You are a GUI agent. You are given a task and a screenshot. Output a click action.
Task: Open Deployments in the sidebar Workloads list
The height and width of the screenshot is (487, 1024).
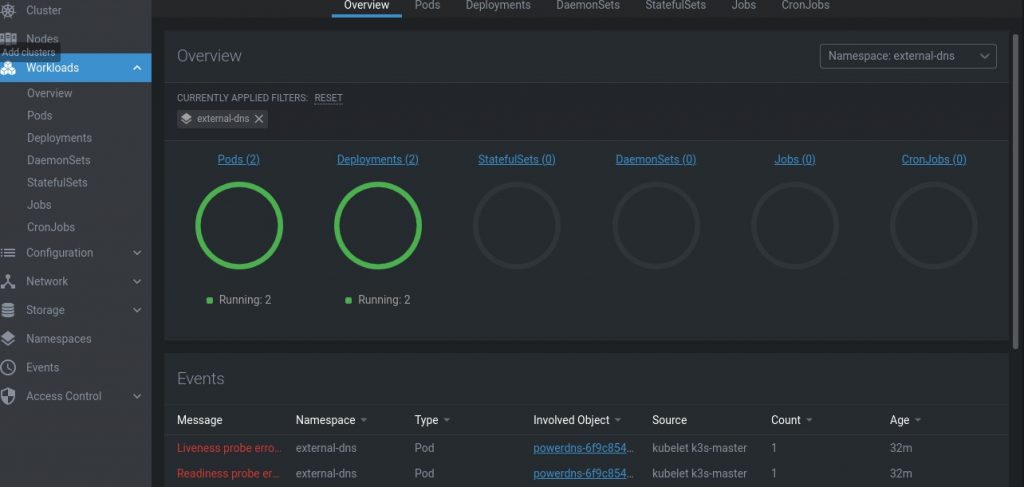[59, 138]
